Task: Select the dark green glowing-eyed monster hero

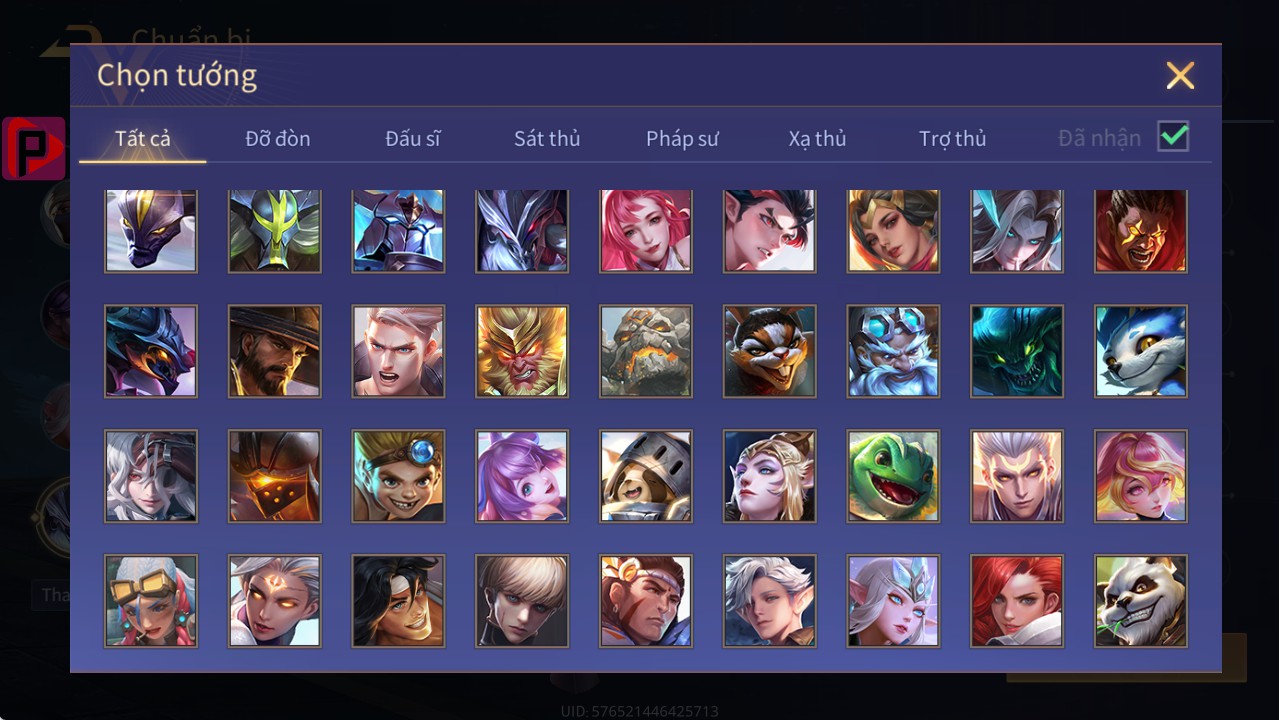Action: [x=1017, y=351]
